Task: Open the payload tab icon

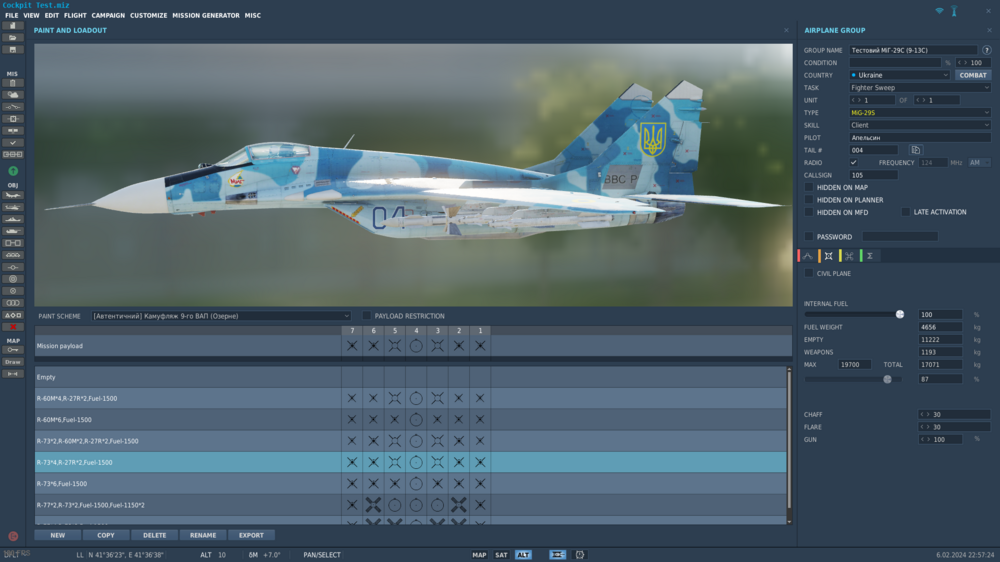Action: (828, 256)
